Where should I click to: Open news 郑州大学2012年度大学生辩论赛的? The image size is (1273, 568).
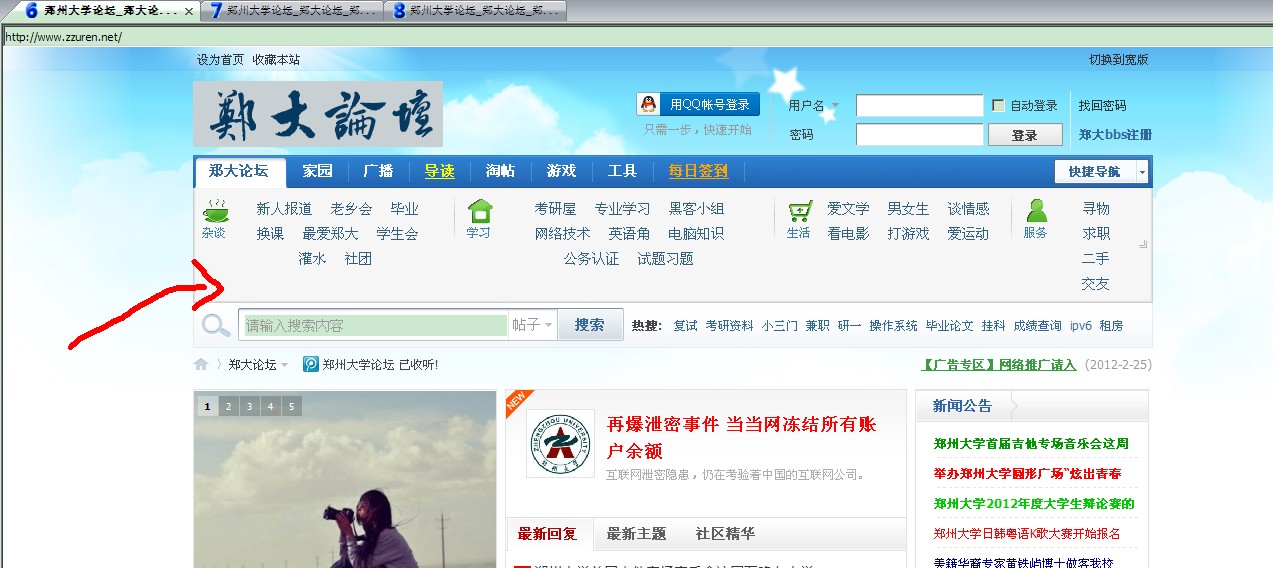[1034, 504]
